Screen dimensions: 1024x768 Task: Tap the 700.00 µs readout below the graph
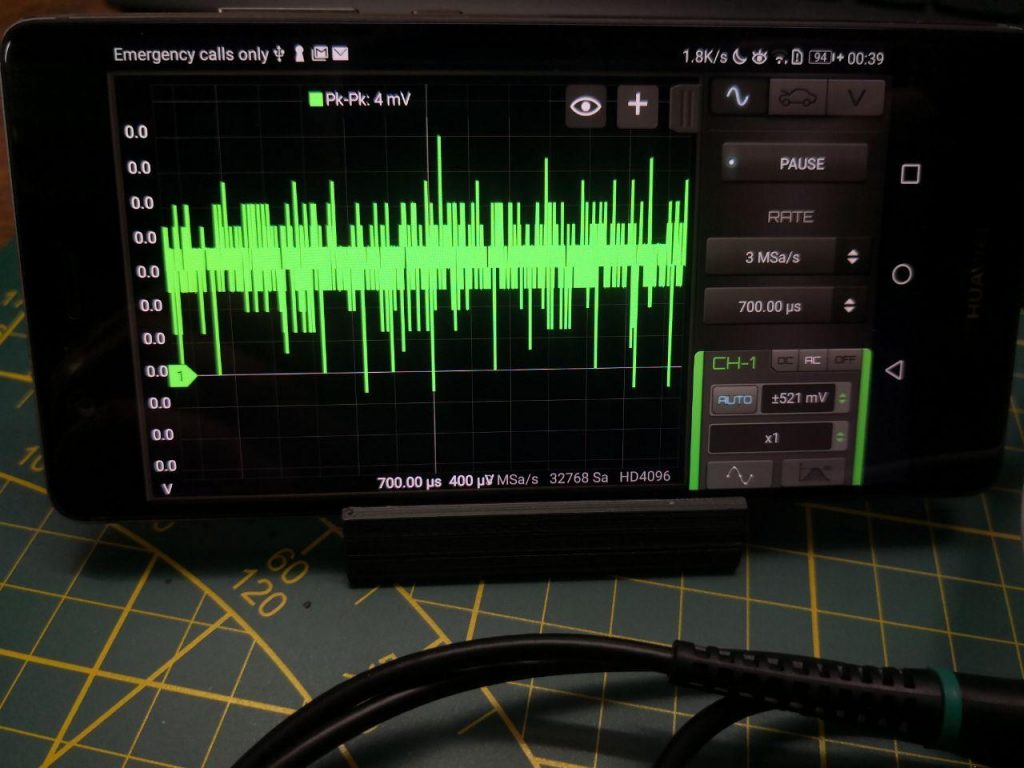tap(409, 483)
